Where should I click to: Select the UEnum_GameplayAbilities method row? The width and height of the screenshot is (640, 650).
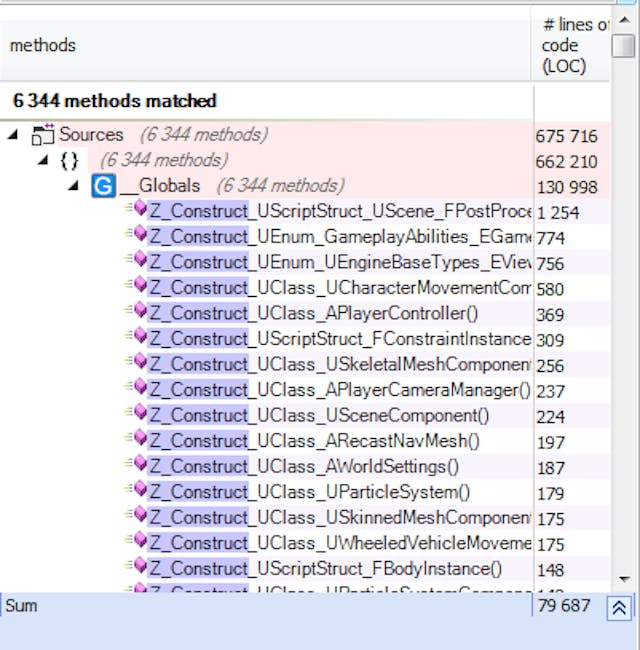(x=339, y=237)
